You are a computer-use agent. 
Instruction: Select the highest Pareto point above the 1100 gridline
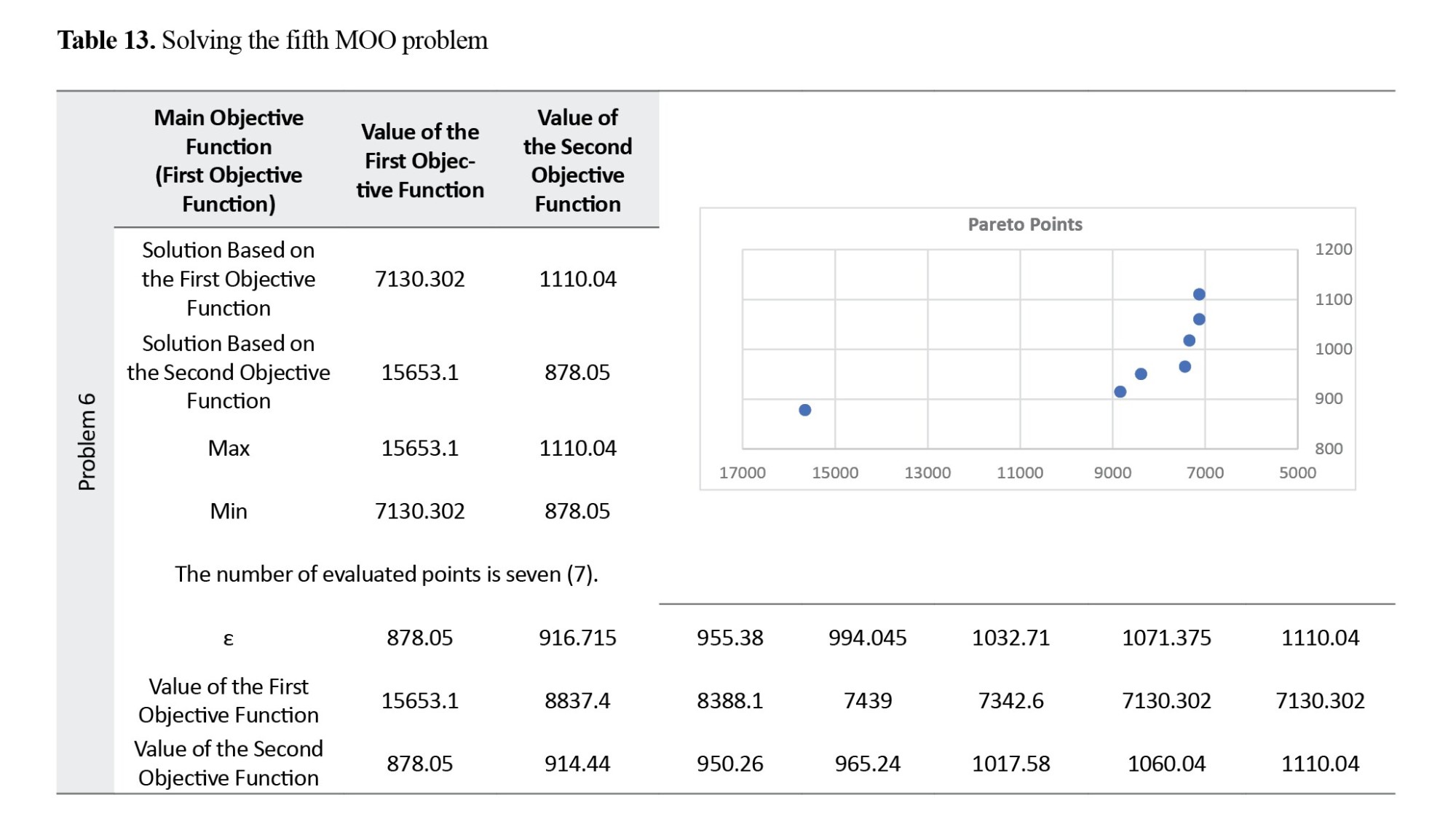(1199, 294)
